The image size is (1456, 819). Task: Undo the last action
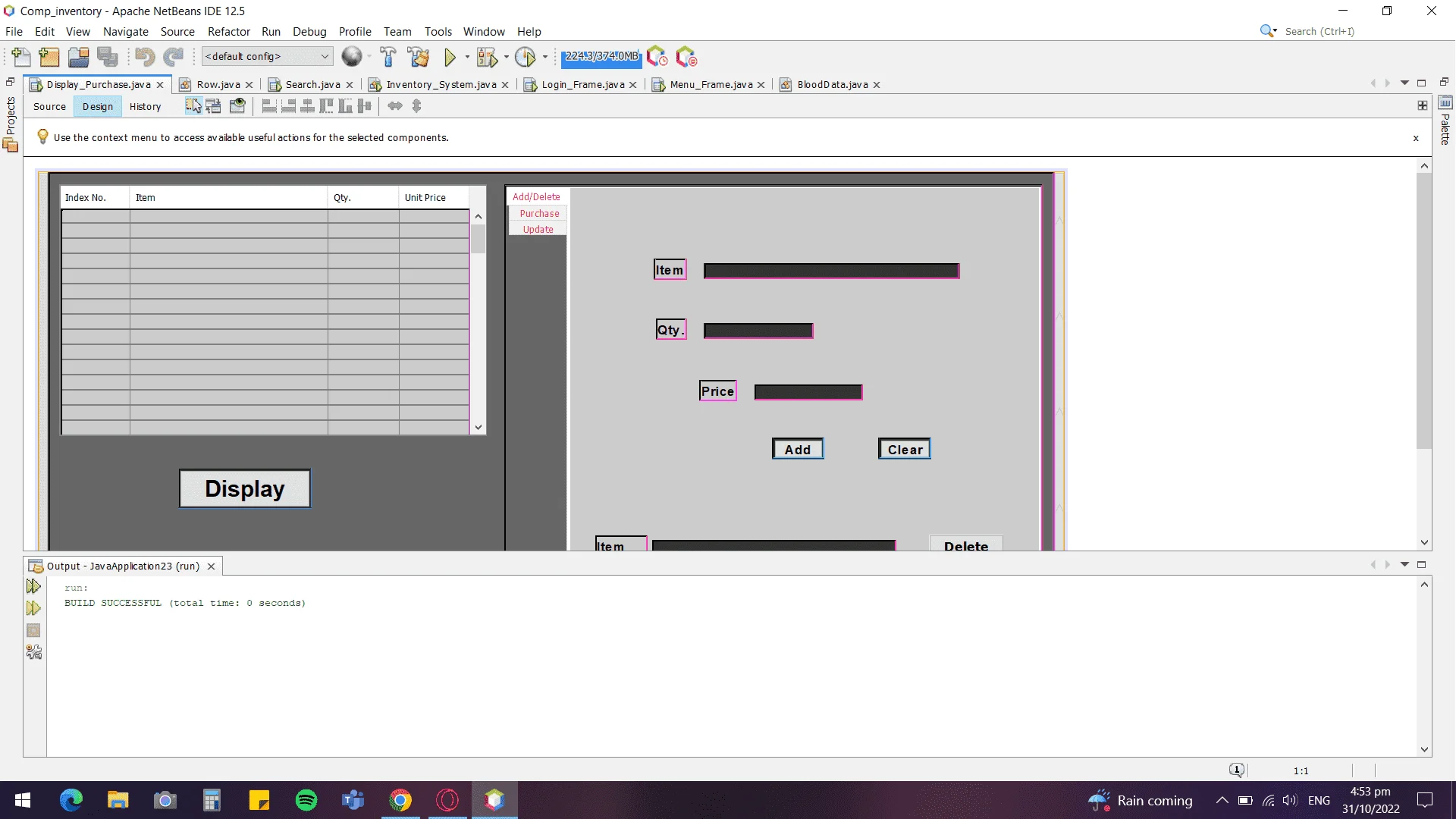pos(145,57)
